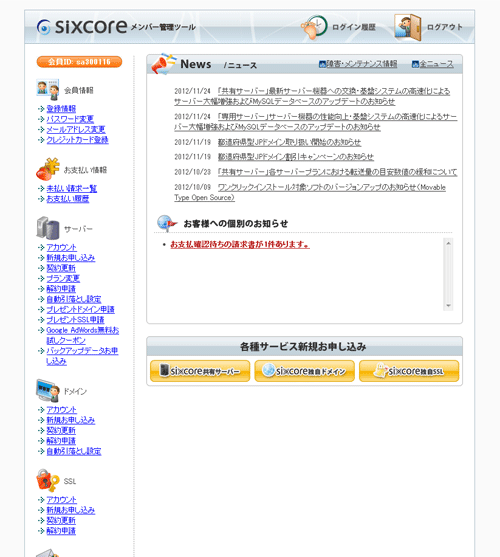Open 契約更新 under ドメイン section
Image resolution: width=500 pixels, height=557 pixels.
(x=61, y=430)
